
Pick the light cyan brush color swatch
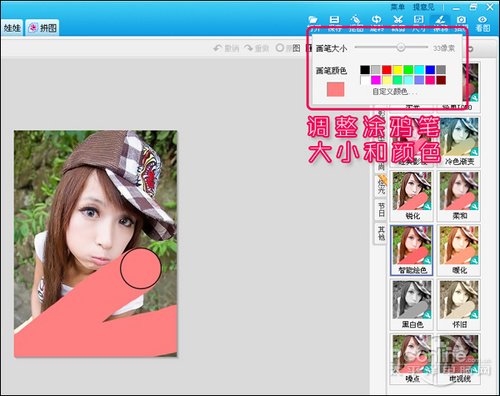pyautogui.click(x=408, y=80)
